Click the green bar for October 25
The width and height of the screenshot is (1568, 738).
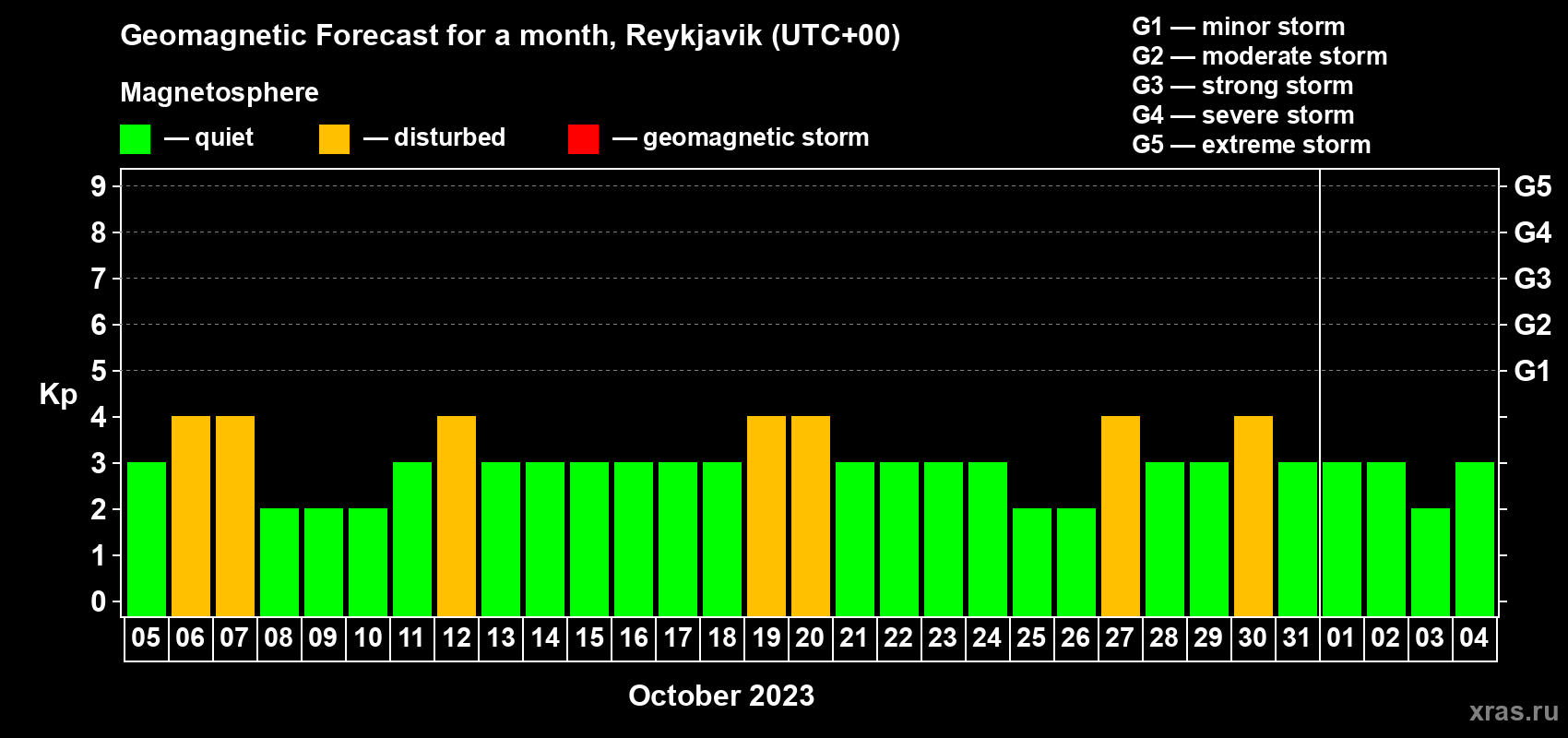(x=1032, y=562)
